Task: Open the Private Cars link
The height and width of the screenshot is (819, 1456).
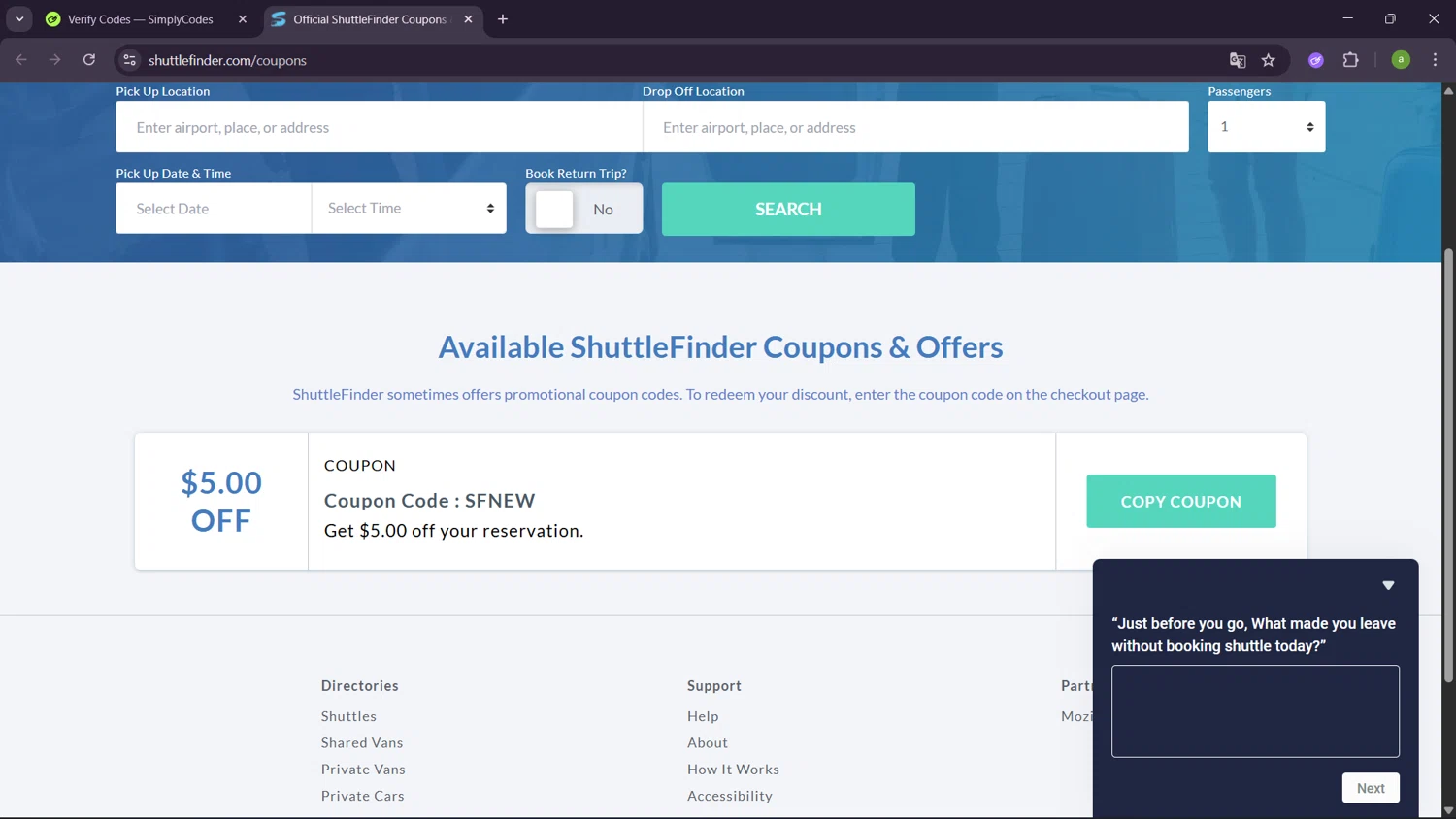Action: point(363,796)
